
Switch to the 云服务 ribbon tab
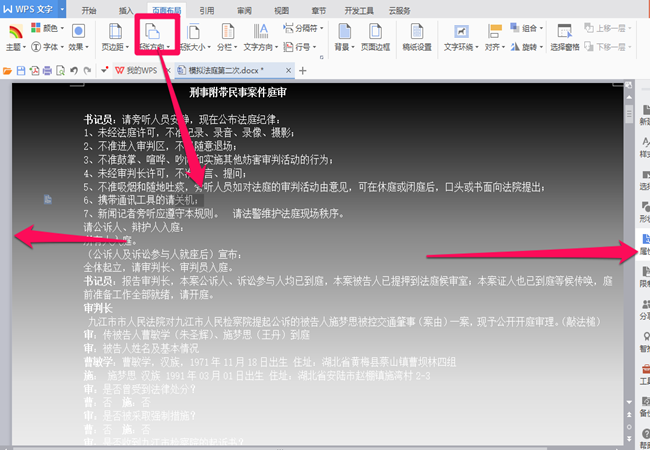tap(400, 10)
